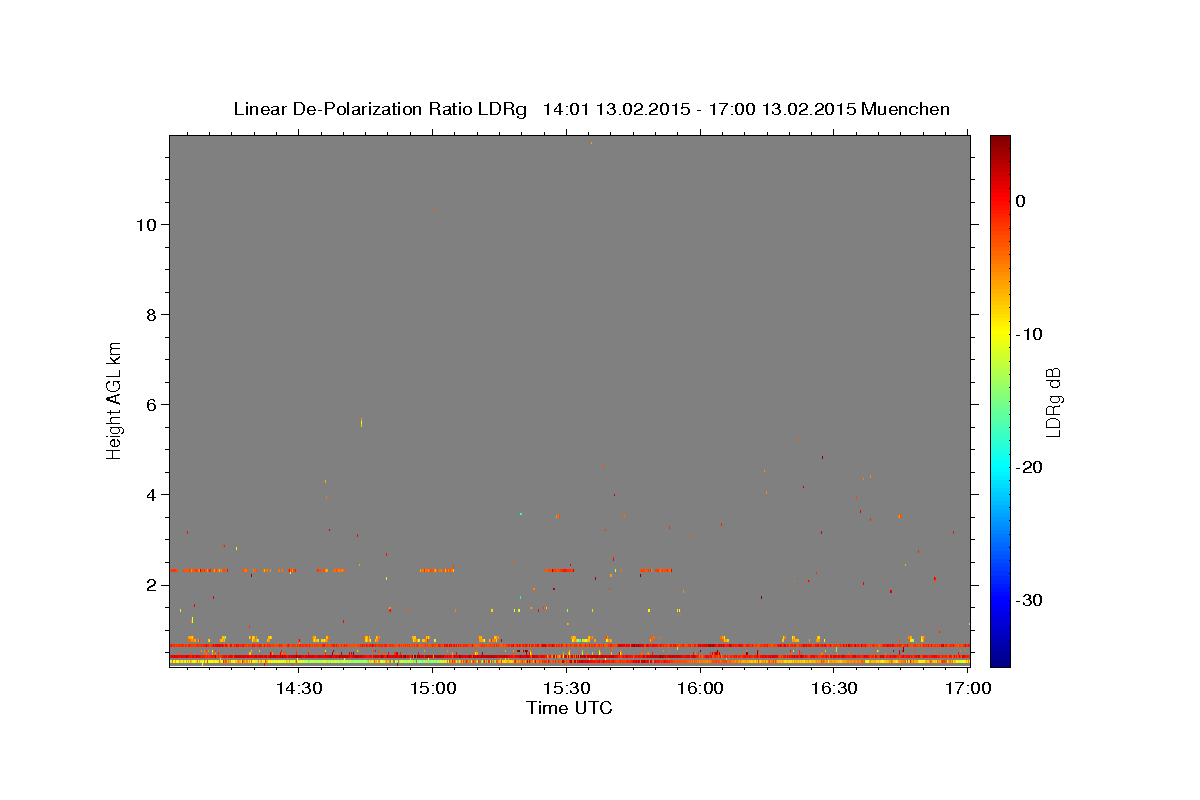The width and height of the screenshot is (1200, 800).
Task: Select the 17:00 time tick label
Action: (x=968, y=689)
